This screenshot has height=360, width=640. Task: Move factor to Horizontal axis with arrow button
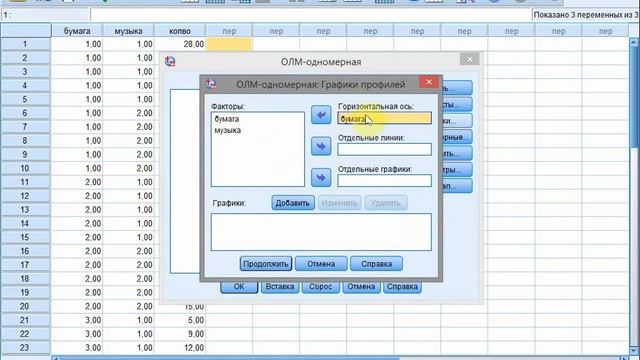(321, 115)
